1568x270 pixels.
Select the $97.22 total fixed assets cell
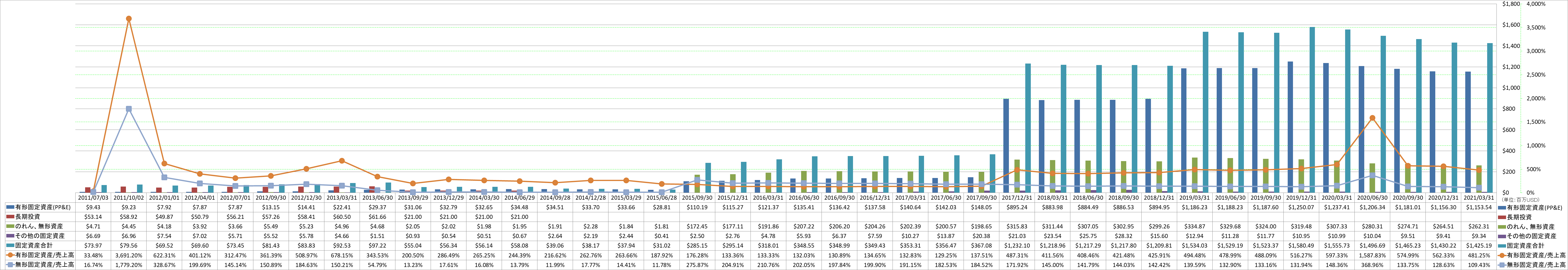click(377, 246)
